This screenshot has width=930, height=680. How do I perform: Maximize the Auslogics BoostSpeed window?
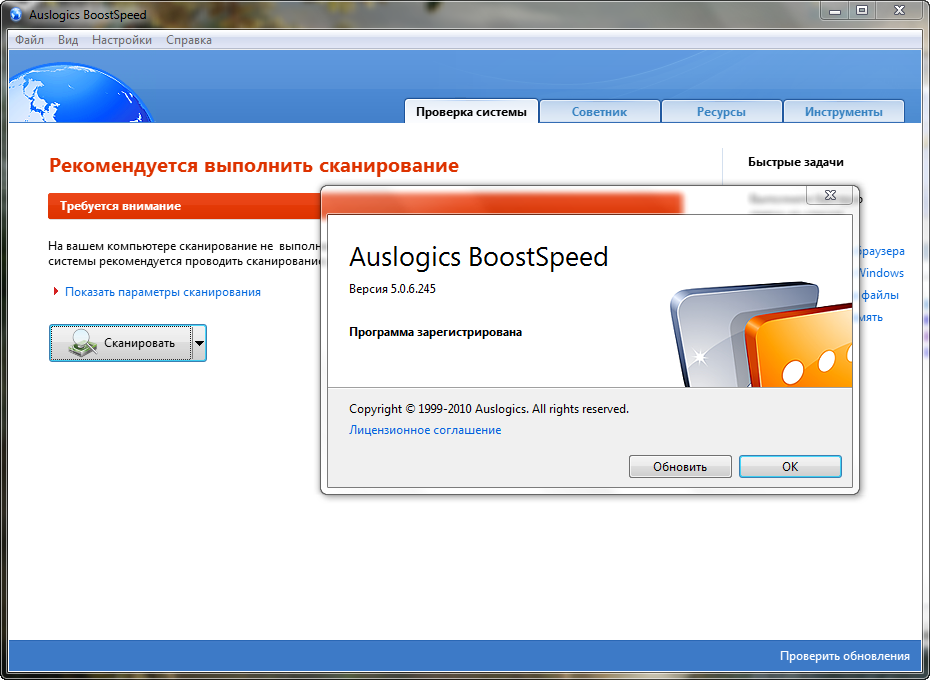pos(862,10)
